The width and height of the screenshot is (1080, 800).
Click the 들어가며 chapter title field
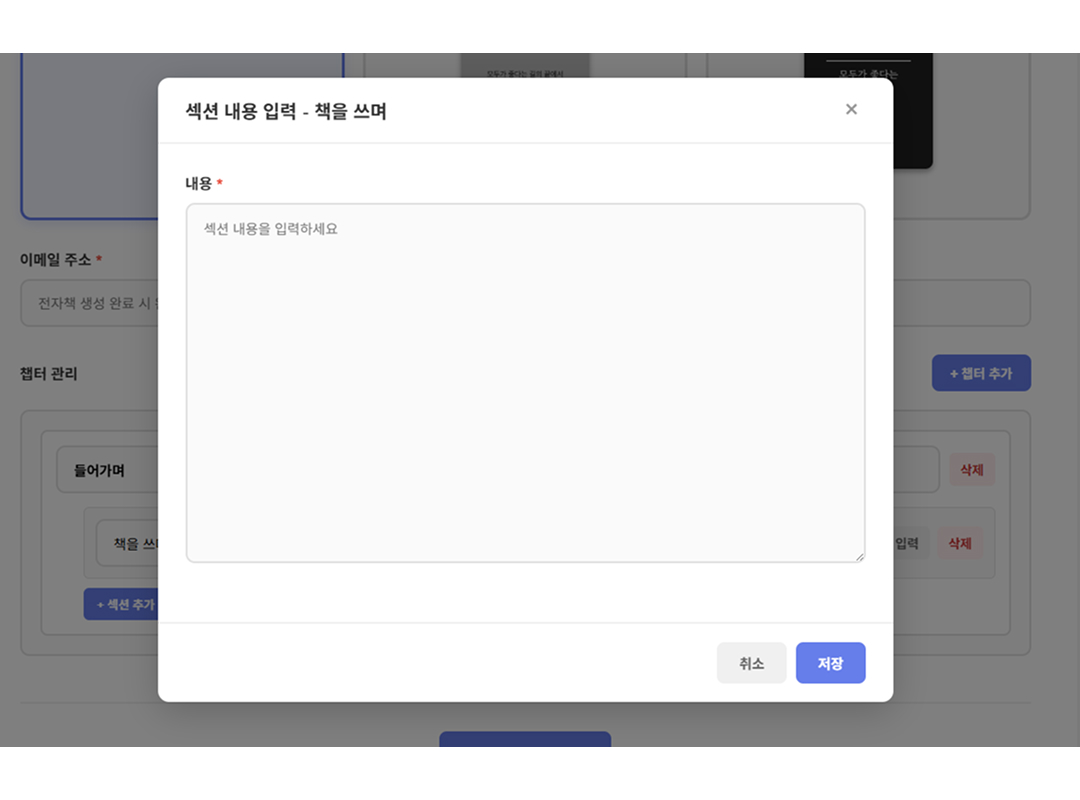coord(105,469)
